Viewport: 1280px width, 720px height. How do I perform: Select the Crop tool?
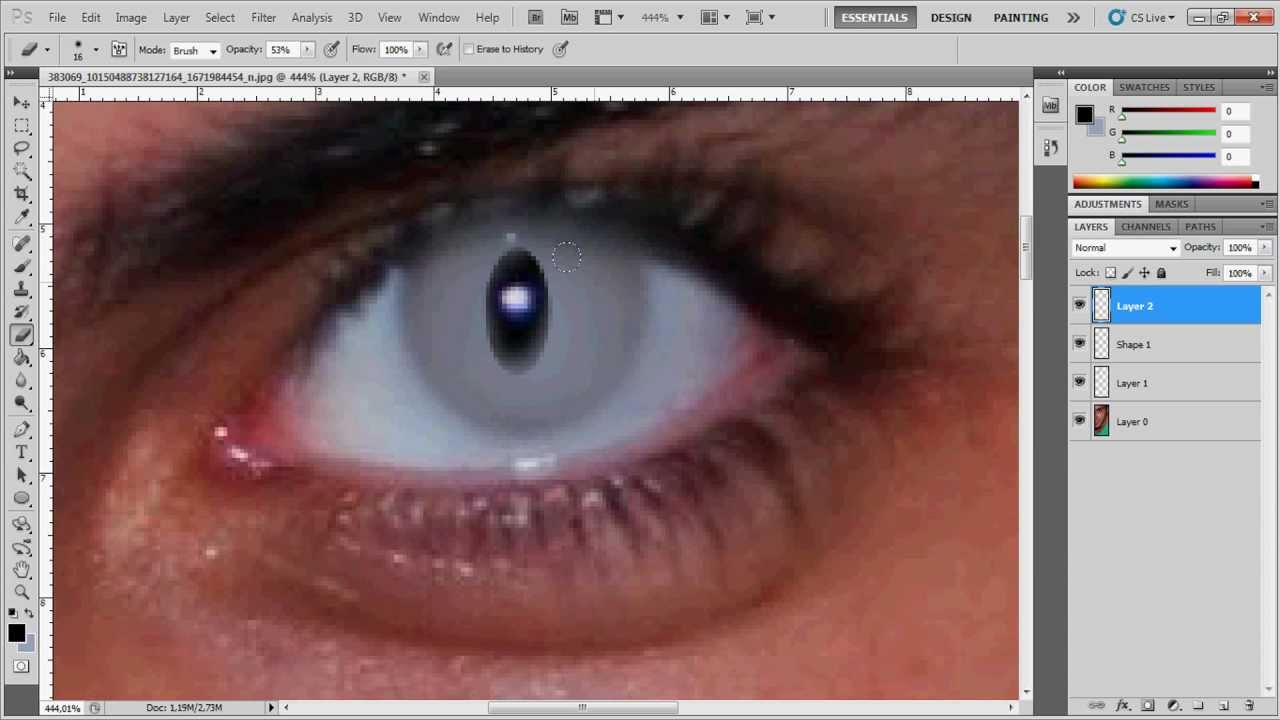22,194
